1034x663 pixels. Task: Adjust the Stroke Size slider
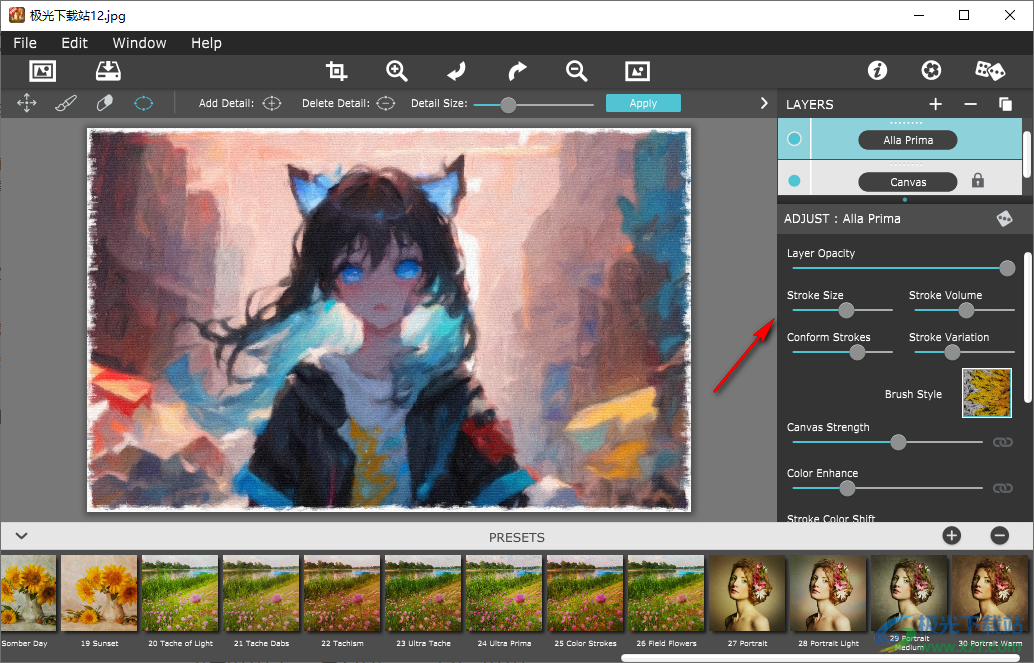(845, 310)
